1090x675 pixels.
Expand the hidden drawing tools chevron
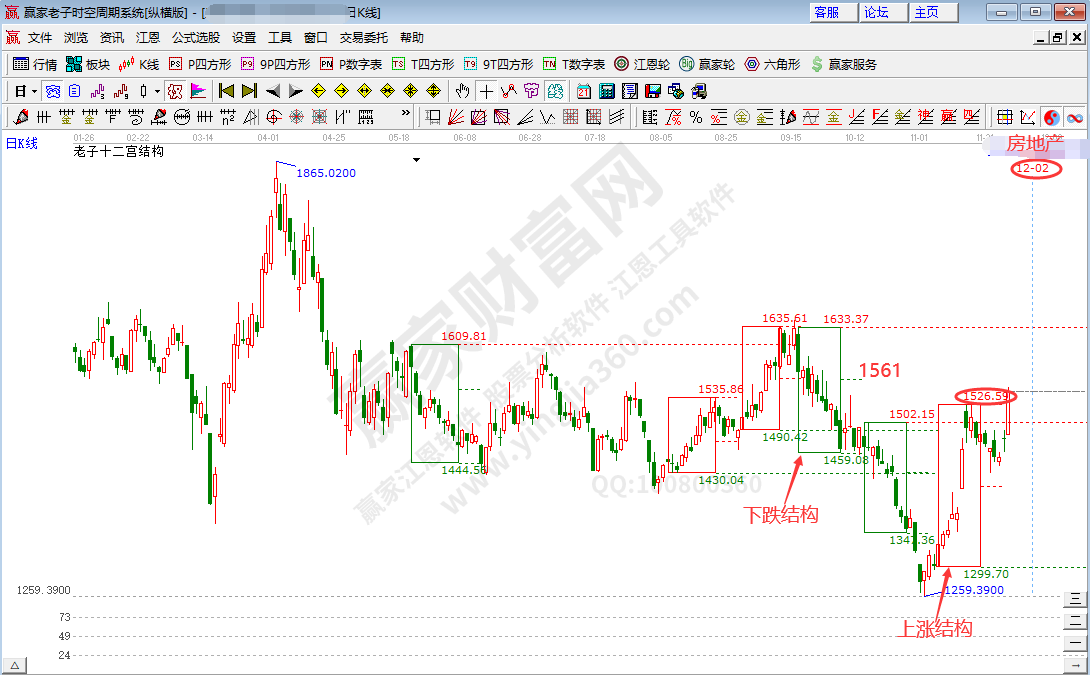tap(407, 117)
